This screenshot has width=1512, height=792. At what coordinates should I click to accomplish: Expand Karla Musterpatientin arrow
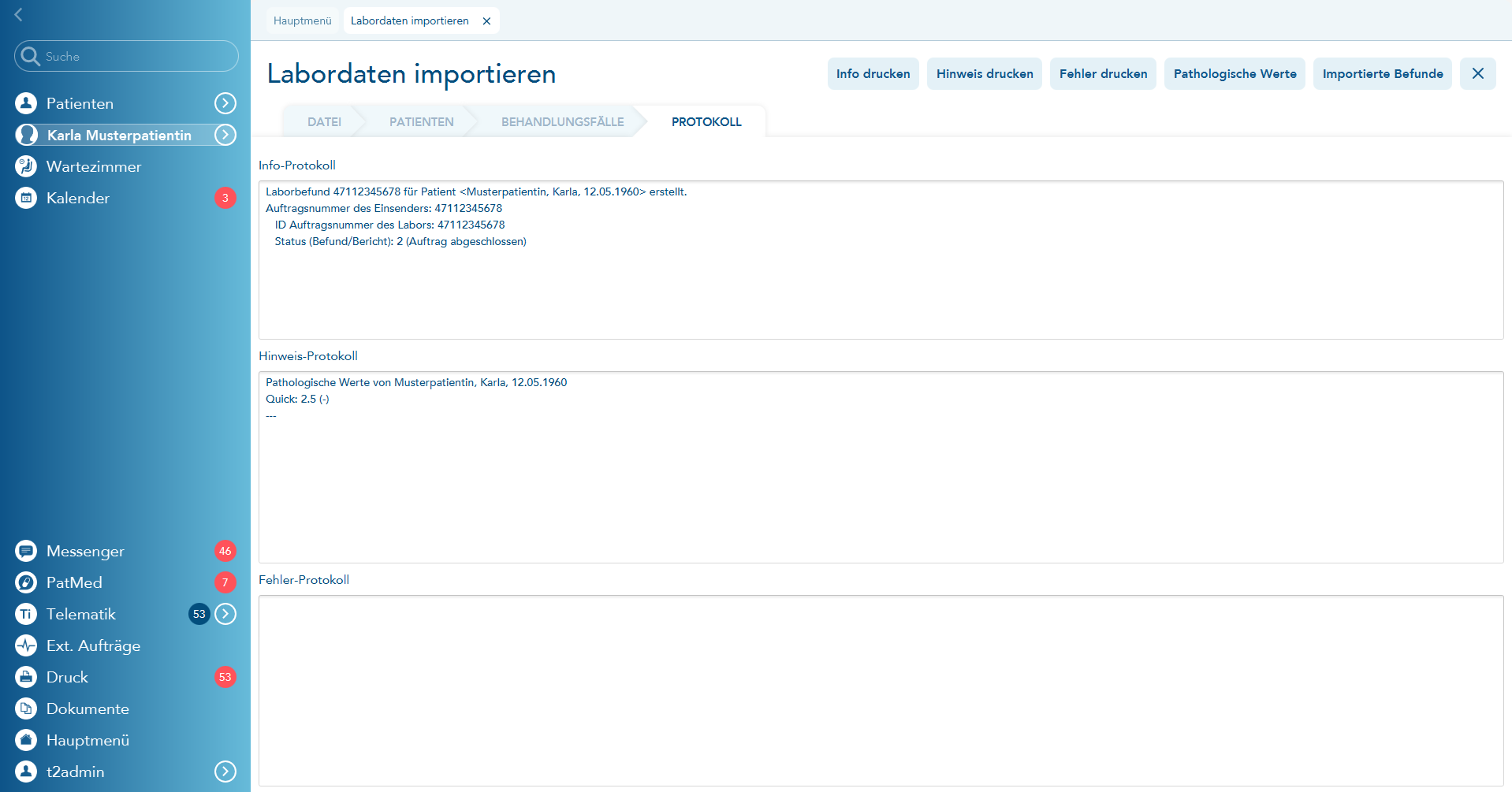tap(225, 135)
